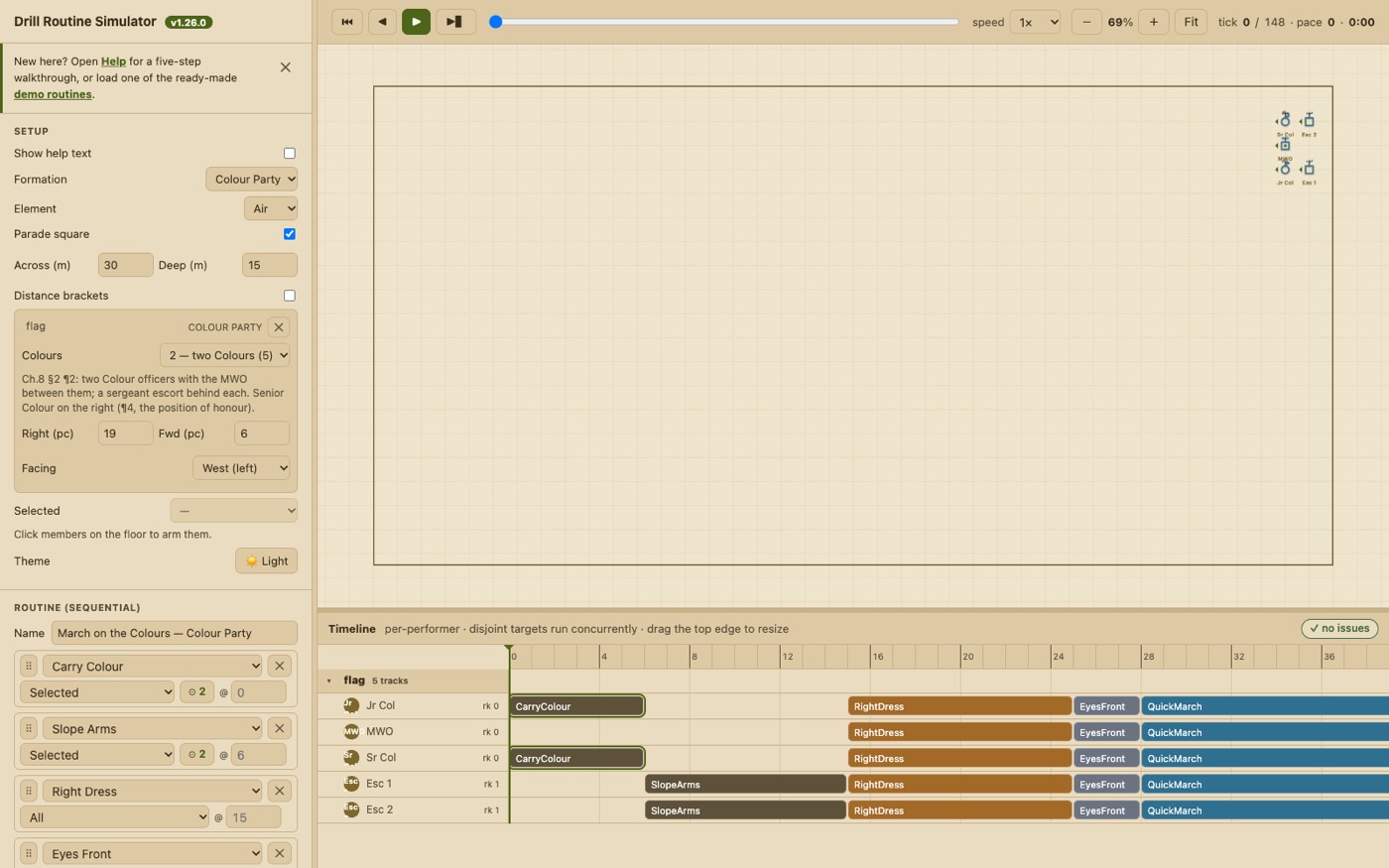Jump to the start of the routine
The width and height of the screenshot is (1389, 868).
point(346,21)
